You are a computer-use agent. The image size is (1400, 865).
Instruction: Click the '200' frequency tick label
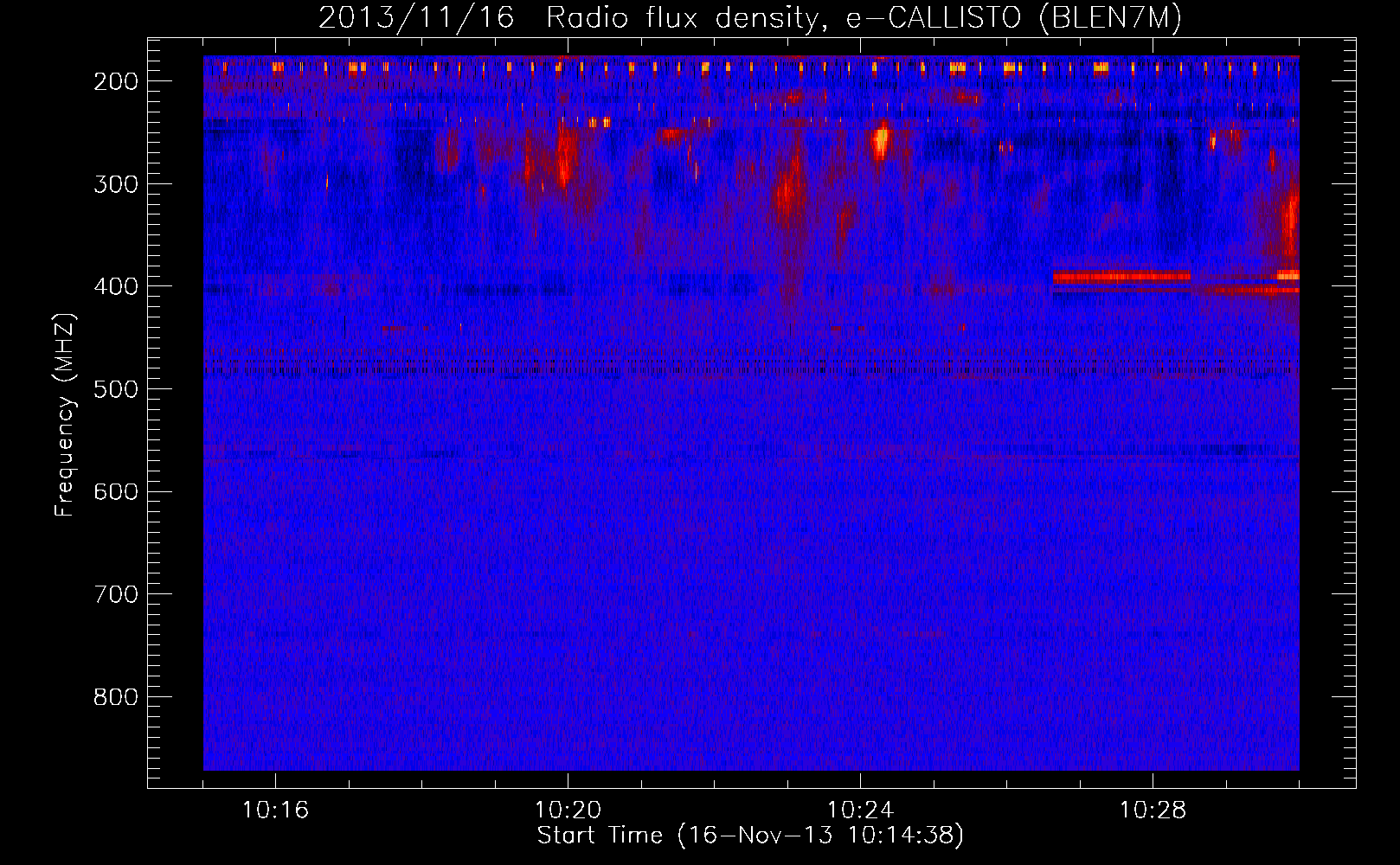tap(116, 81)
